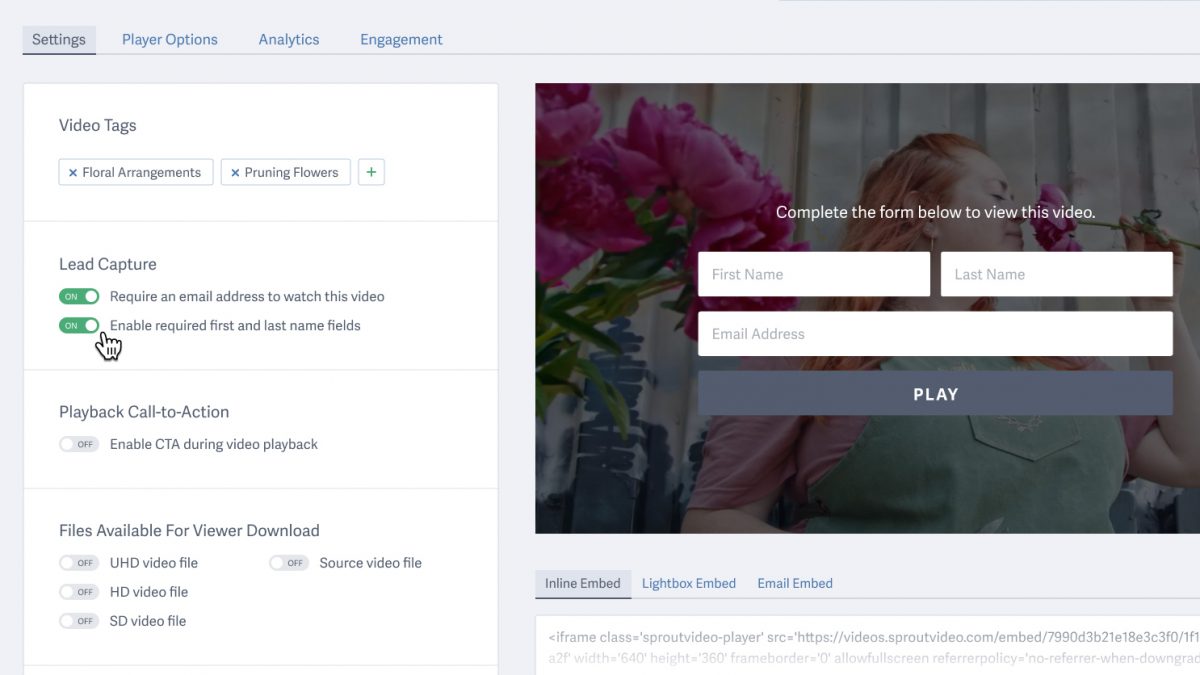Open the Analytics tab
1200x675 pixels.
click(289, 39)
